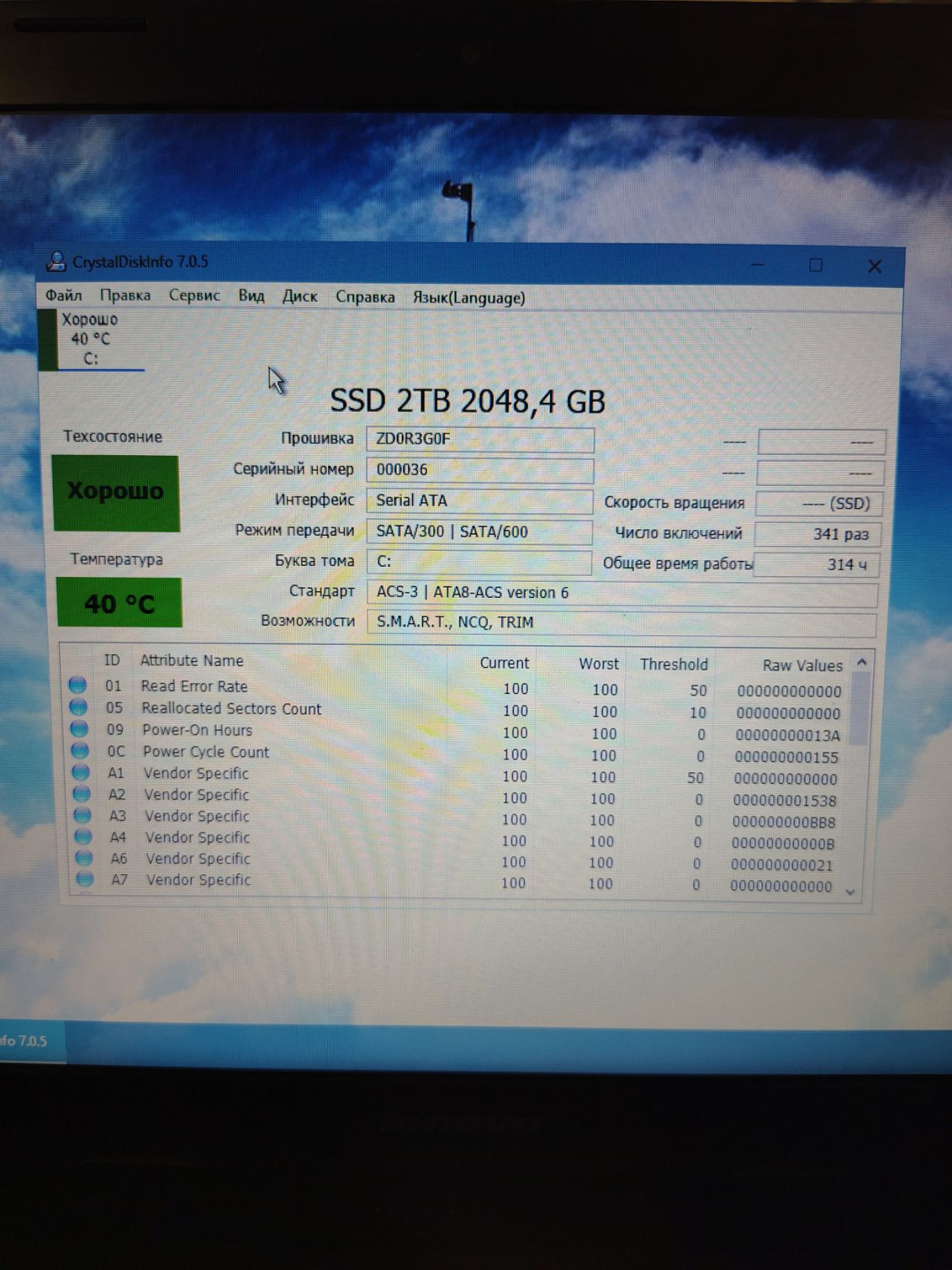Click the Прошивка field ZD0R3G0F

click(x=480, y=439)
